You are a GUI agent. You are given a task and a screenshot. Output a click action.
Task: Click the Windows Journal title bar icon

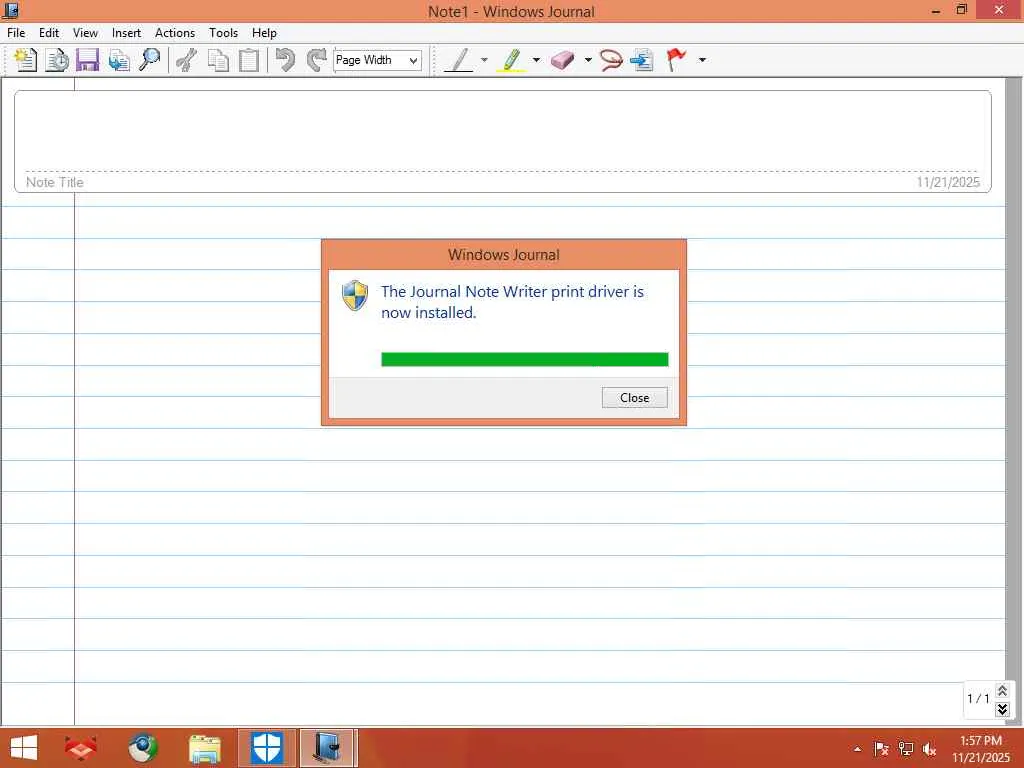10,10
